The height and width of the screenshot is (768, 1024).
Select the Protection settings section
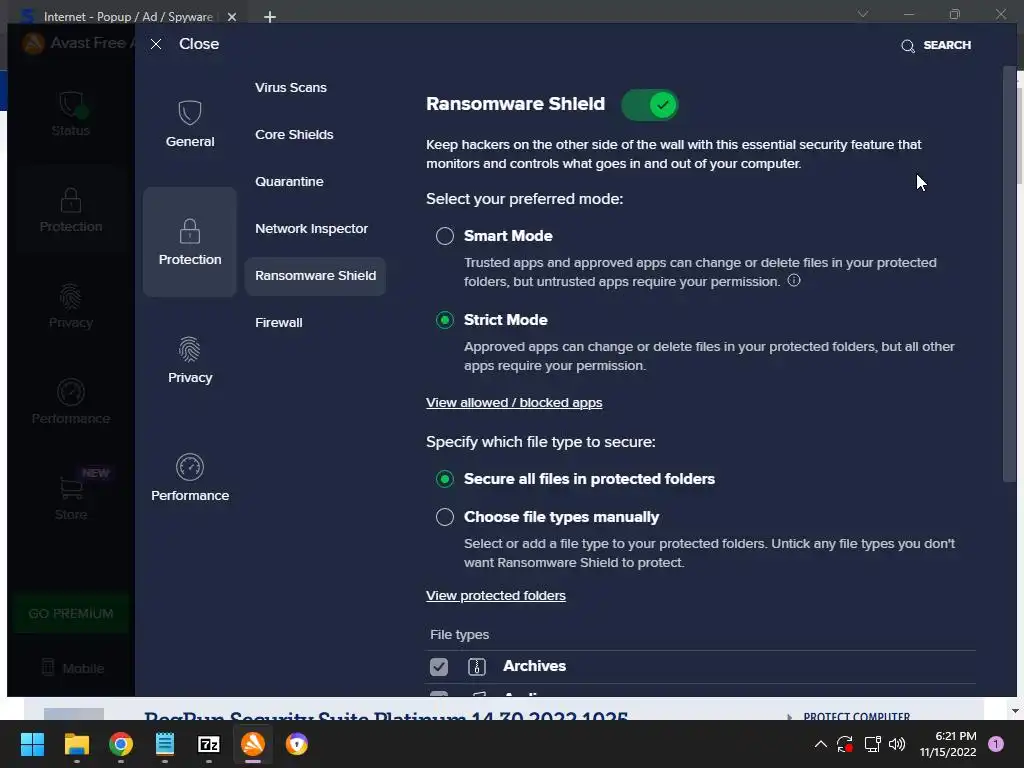(x=190, y=242)
